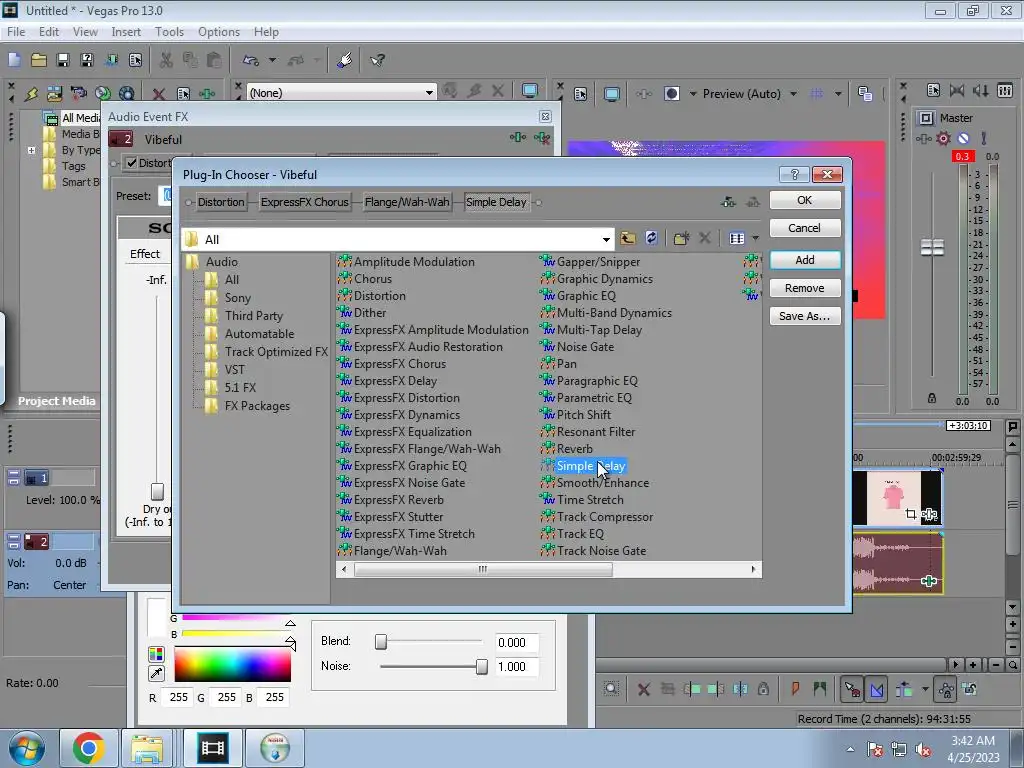Toggle the Master Bus mute icon
The width and height of the screenshot is (1024, 768).
pos(963,138)
